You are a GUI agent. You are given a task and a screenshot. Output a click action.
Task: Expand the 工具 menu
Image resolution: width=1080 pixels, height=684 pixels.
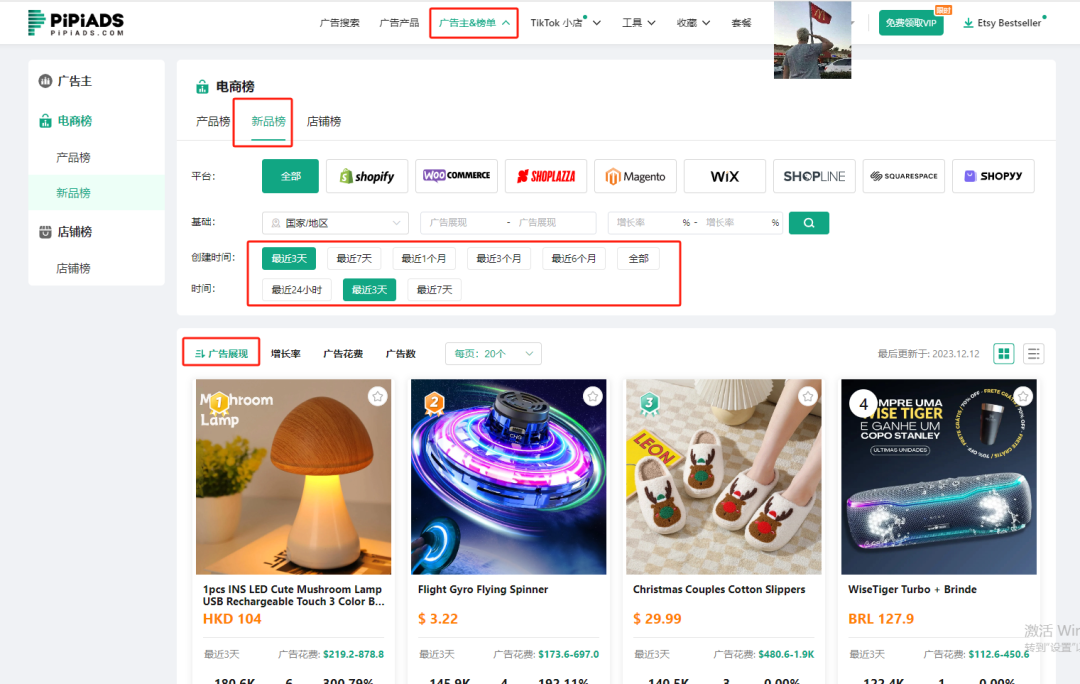(638, 23)
